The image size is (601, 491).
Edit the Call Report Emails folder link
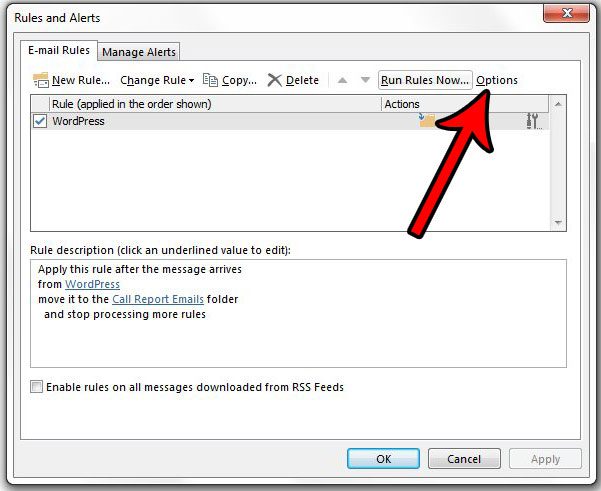(158, 299)
